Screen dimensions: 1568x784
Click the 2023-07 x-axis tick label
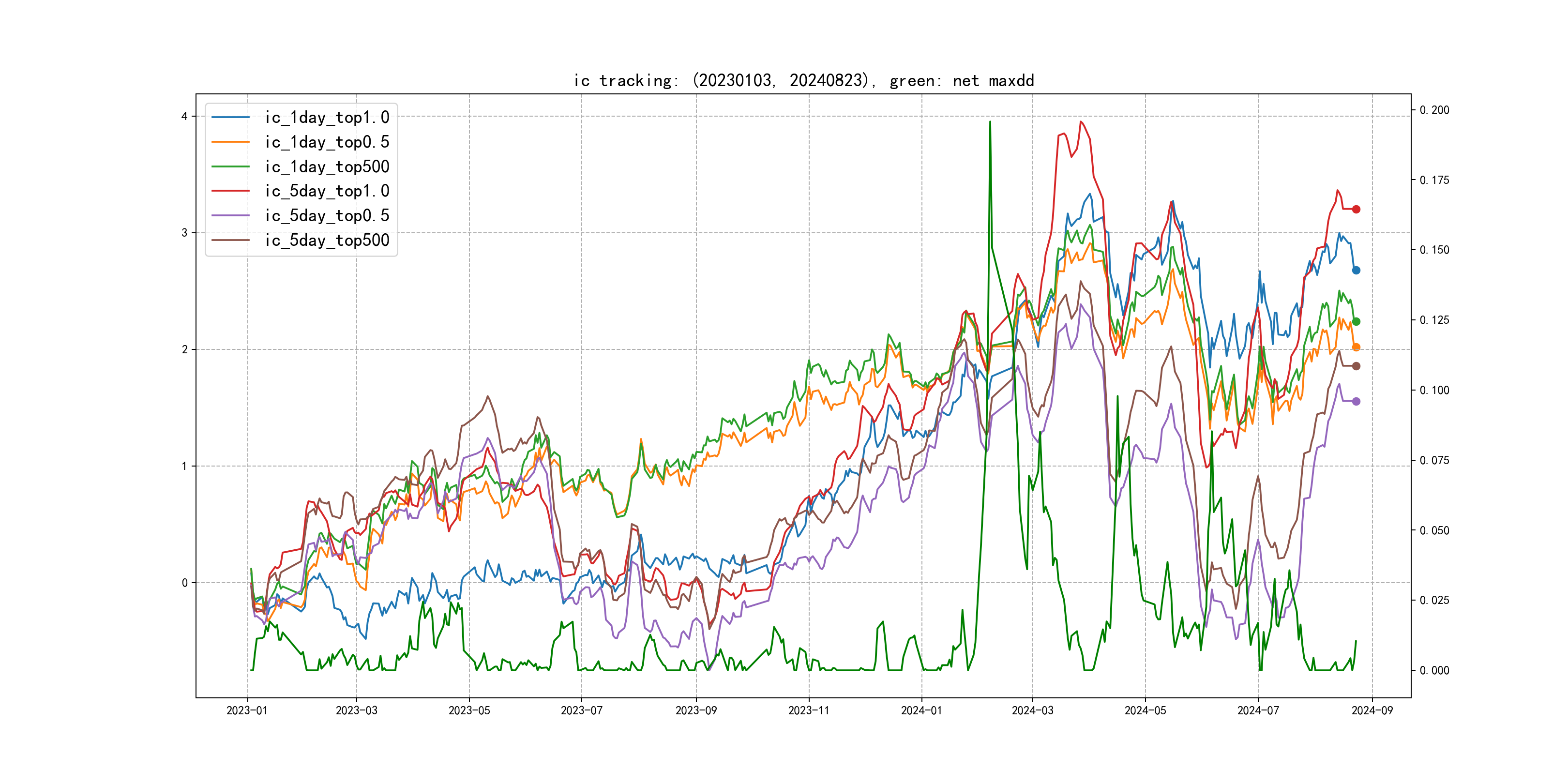coord(581,710)
